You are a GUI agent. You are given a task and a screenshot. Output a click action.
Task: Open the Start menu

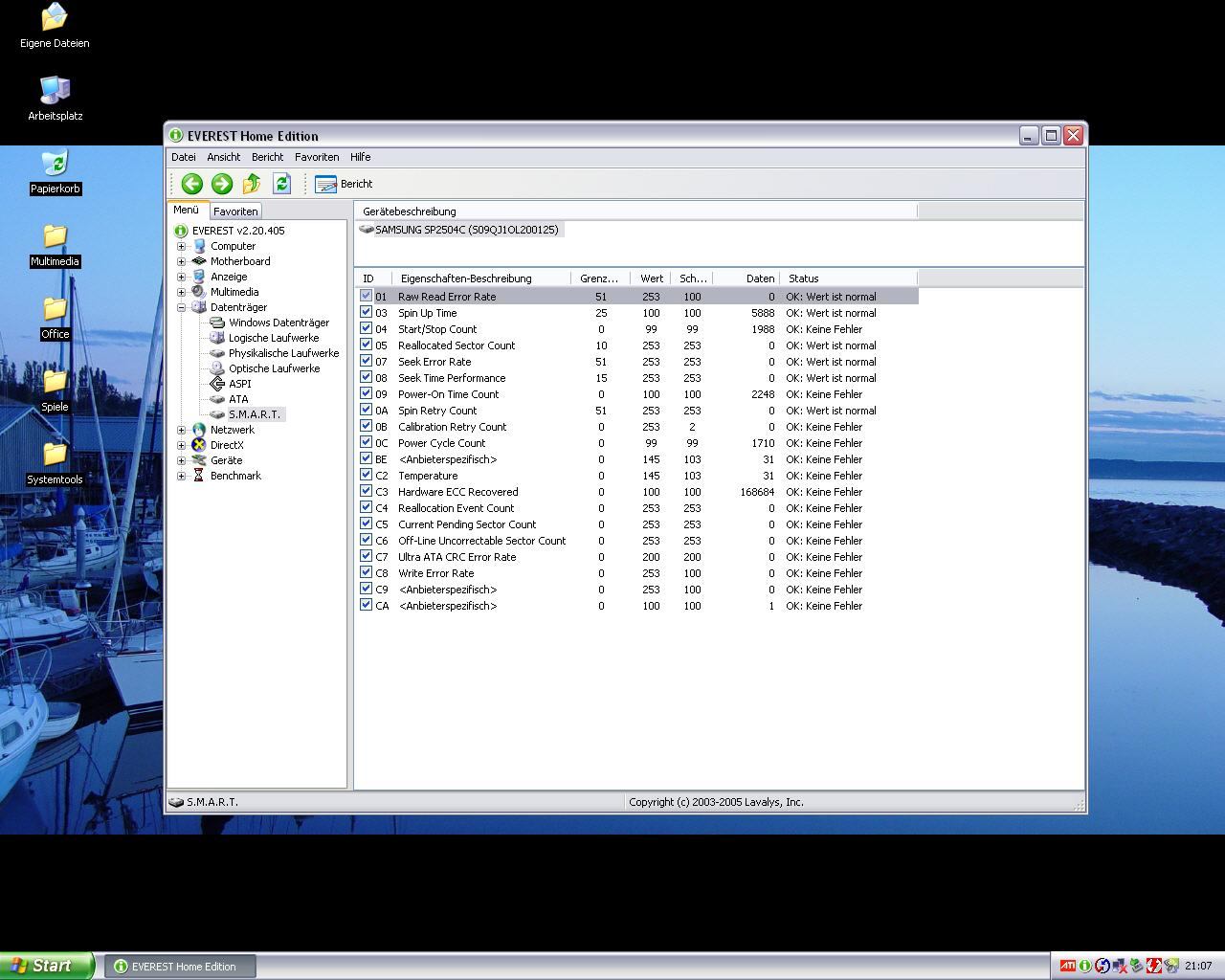click(x=47, y=966)
